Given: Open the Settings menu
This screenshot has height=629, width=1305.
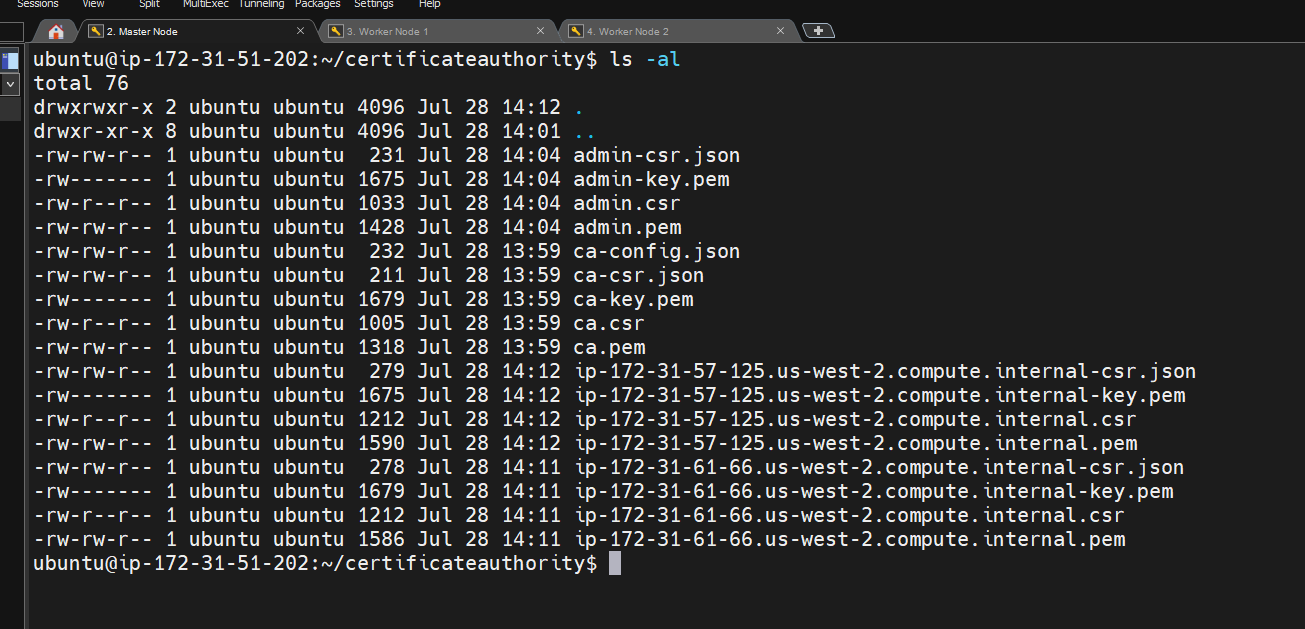Looking at the screenshot, I should (x=373, y=4).
